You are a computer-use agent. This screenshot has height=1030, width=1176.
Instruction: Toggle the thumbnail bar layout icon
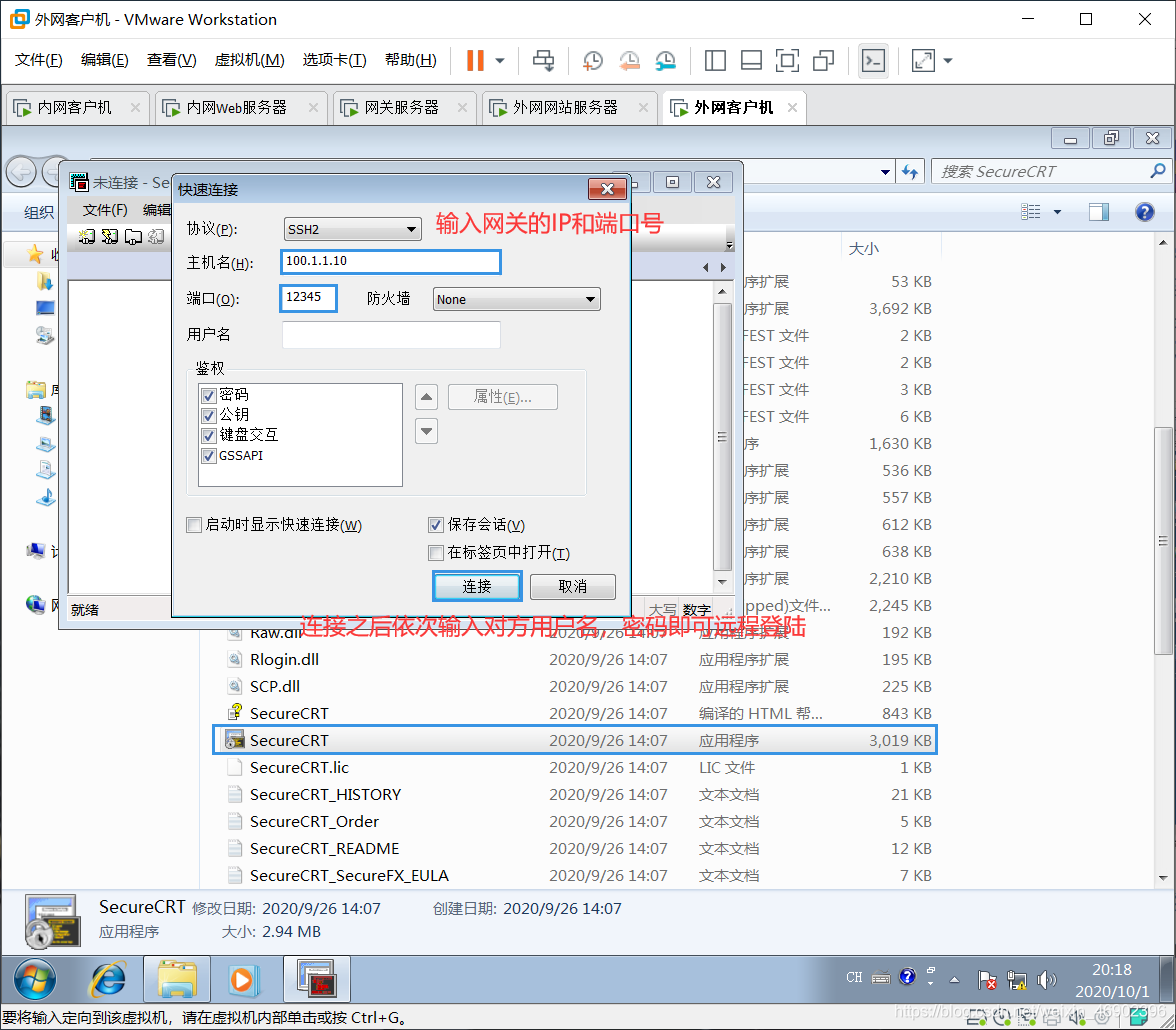coord(752,61)
